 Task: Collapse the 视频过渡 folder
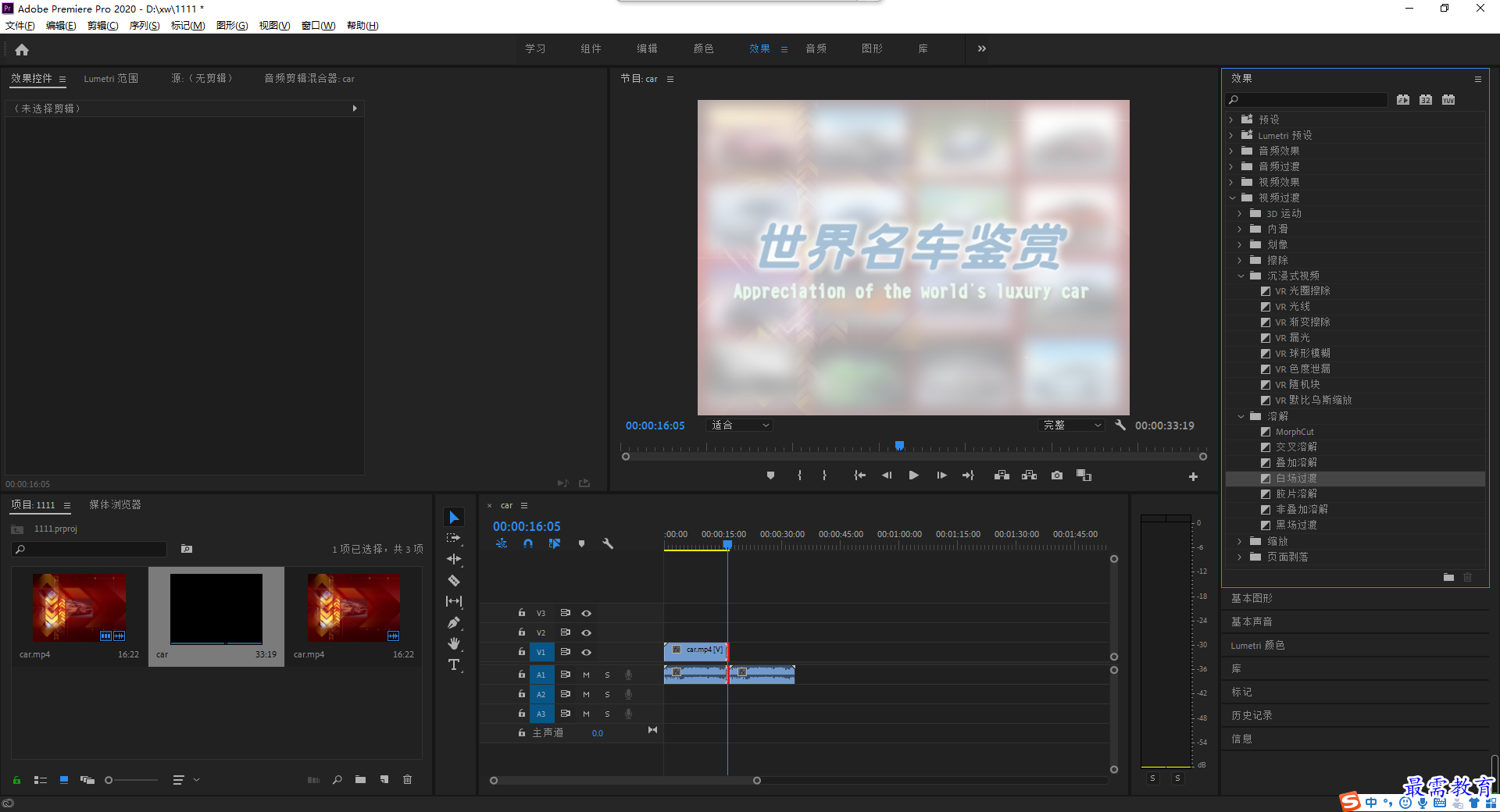coord(1232,198)
